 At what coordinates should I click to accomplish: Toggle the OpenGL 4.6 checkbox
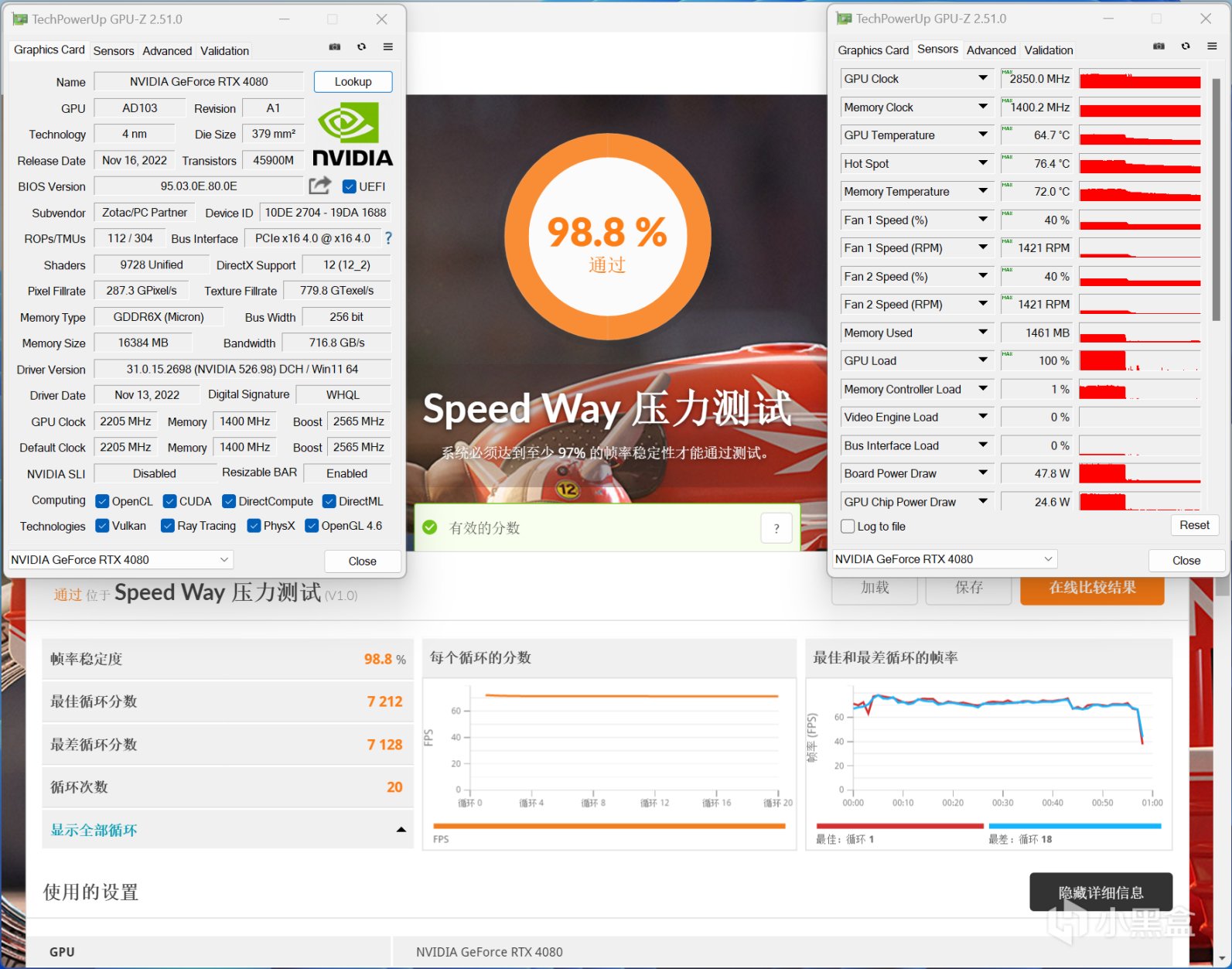click(312, 526)
